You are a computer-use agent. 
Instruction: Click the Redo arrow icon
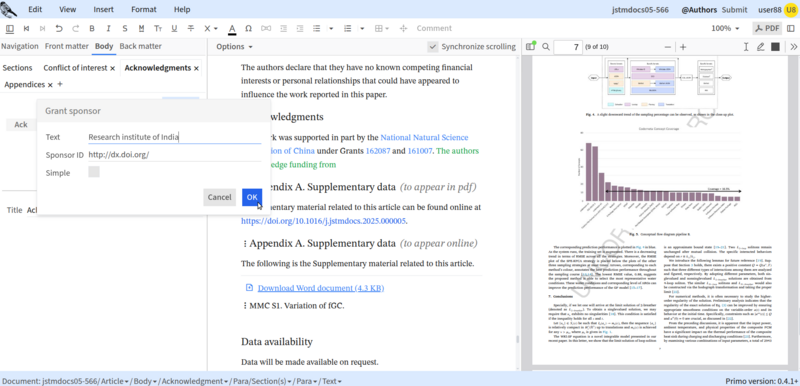pos(76,29)
